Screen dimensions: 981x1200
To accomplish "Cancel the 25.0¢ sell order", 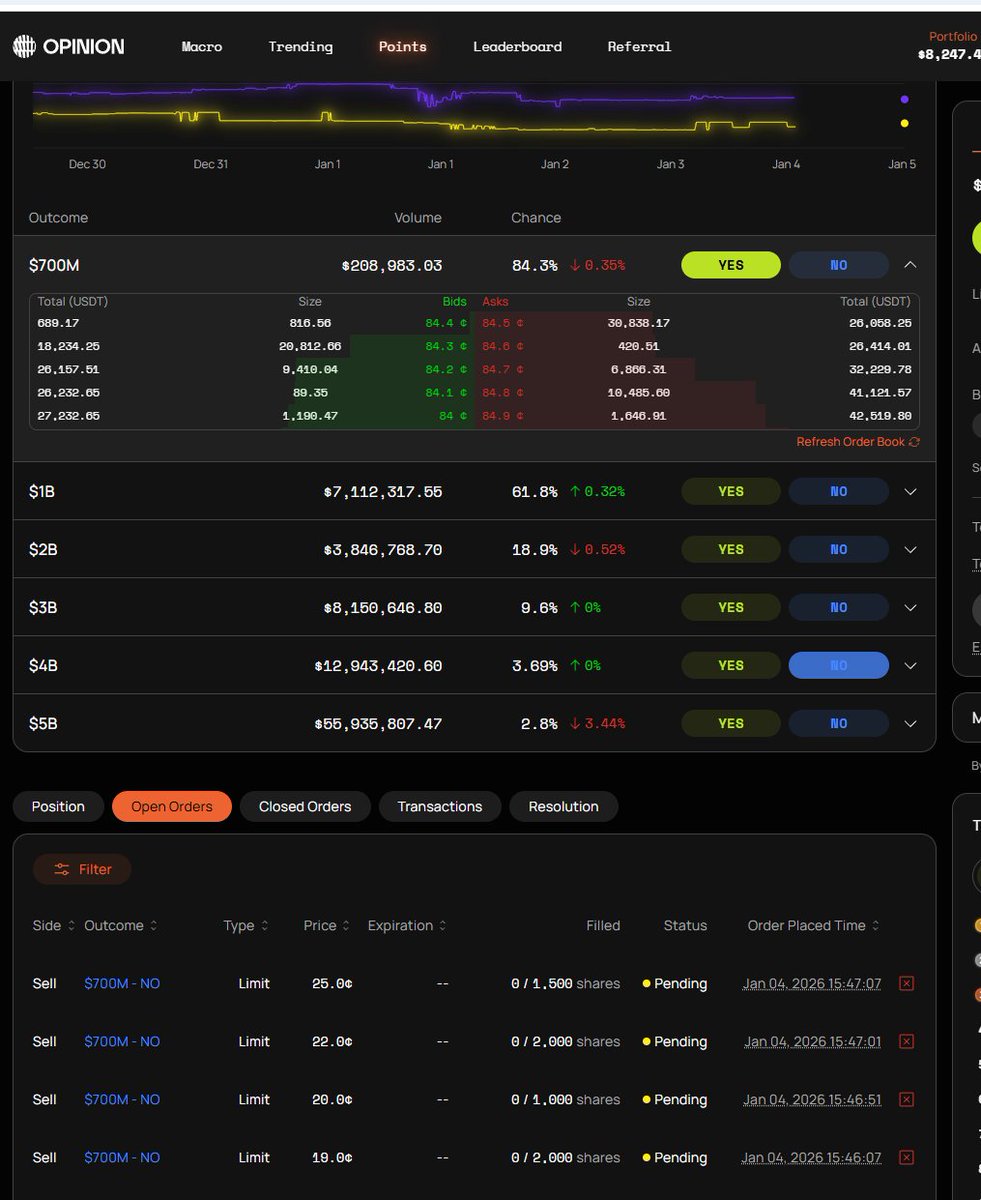I will 906,984.
